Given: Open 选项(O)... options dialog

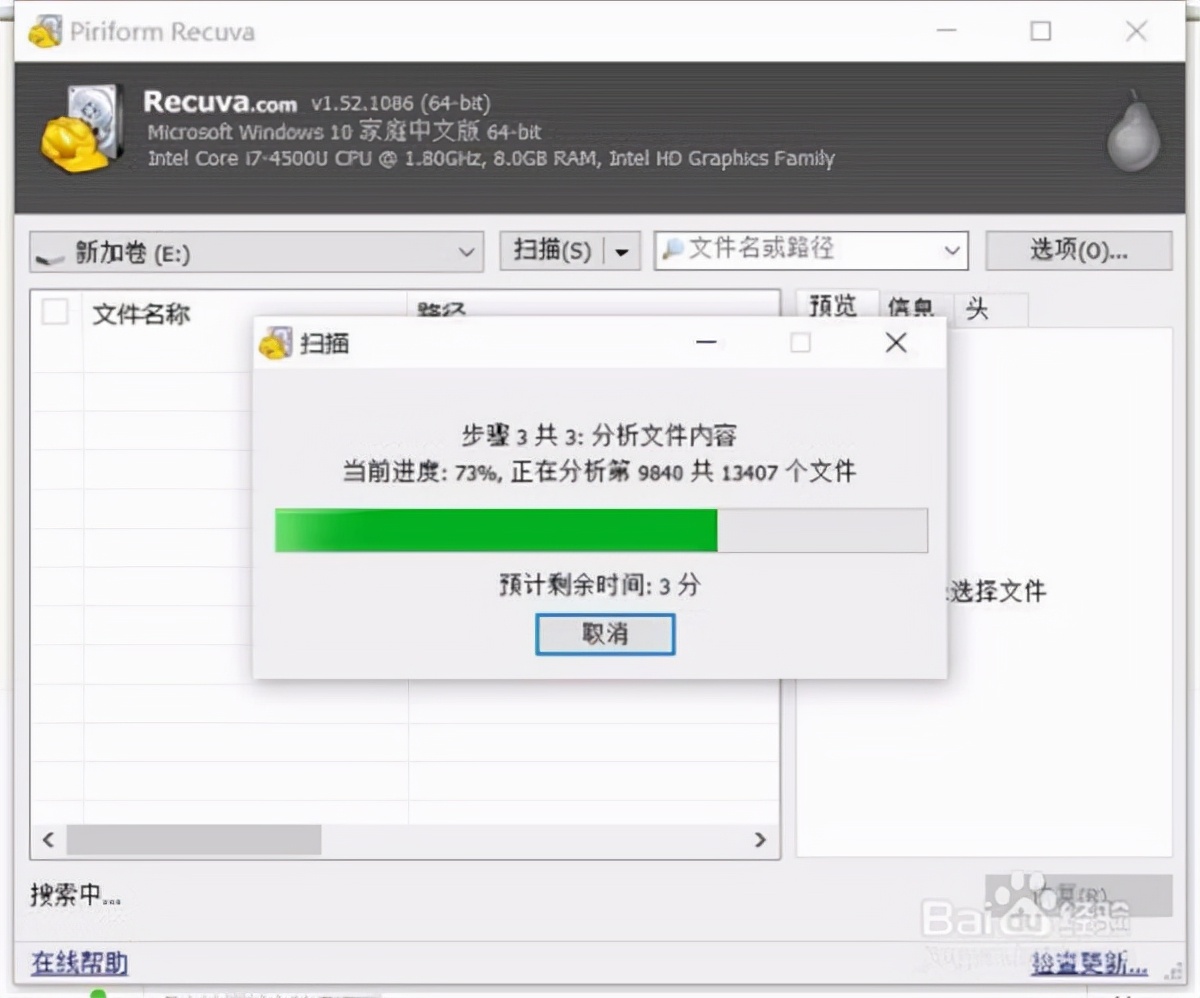Looking at the screenshot, I should pos(1078,251).
